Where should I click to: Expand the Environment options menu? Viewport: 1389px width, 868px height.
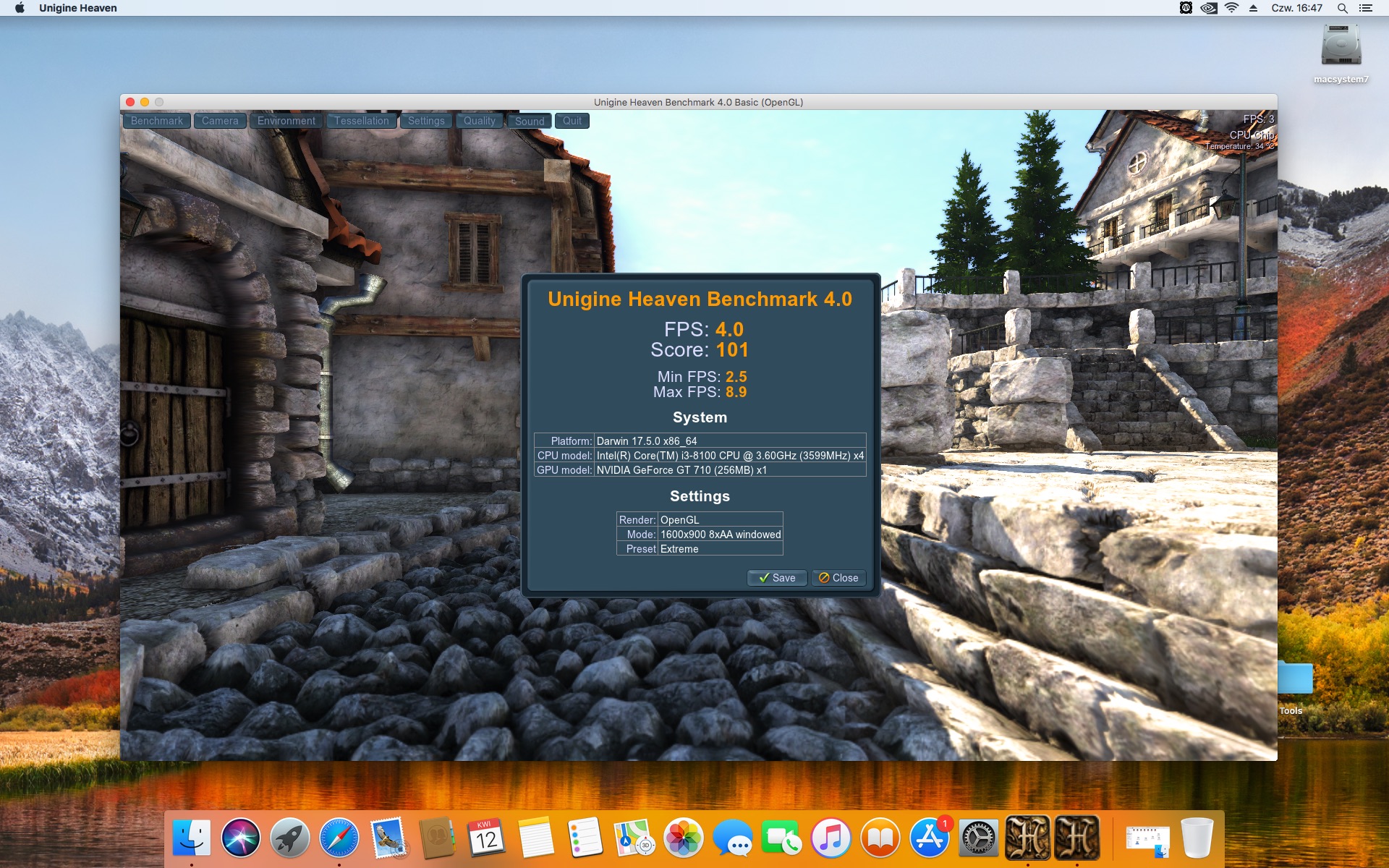tap(286, 121)
